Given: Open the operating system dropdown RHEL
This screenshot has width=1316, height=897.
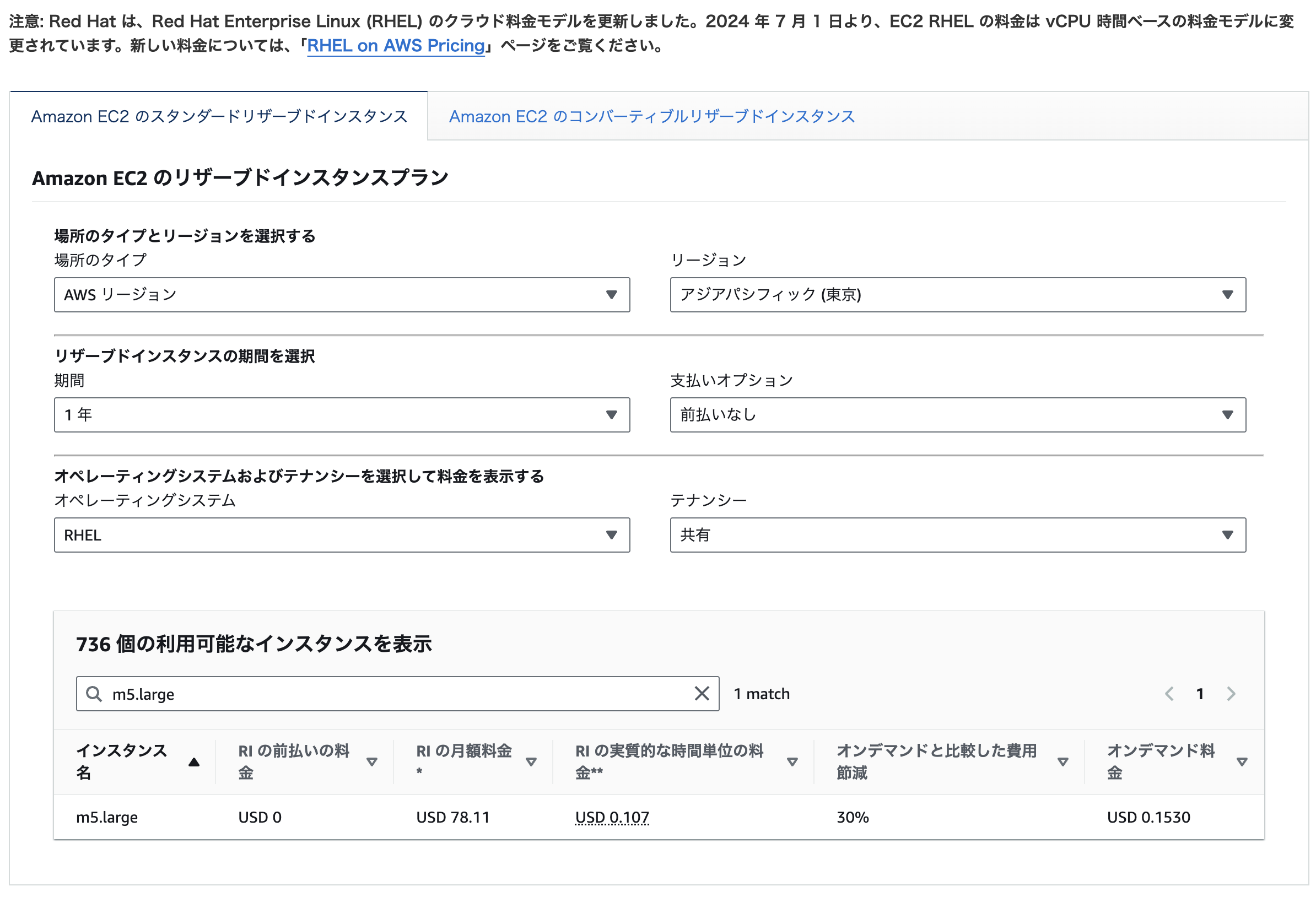Looking at the screenshot, I should coord(342,534).
